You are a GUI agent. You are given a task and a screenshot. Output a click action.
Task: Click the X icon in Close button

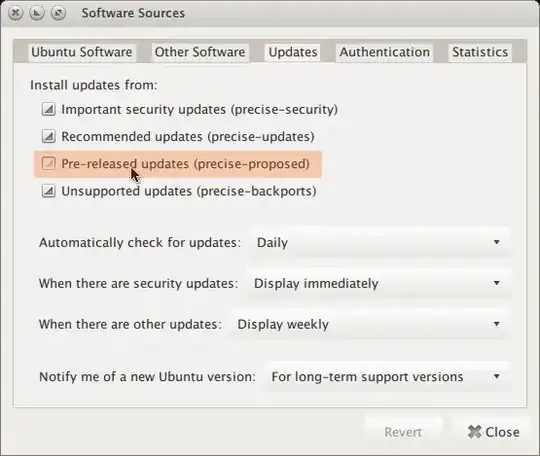475,432
